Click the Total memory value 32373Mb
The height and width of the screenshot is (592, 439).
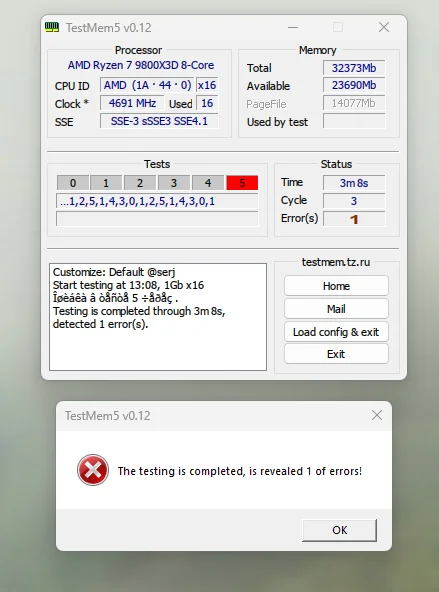[x=354, y=68]
